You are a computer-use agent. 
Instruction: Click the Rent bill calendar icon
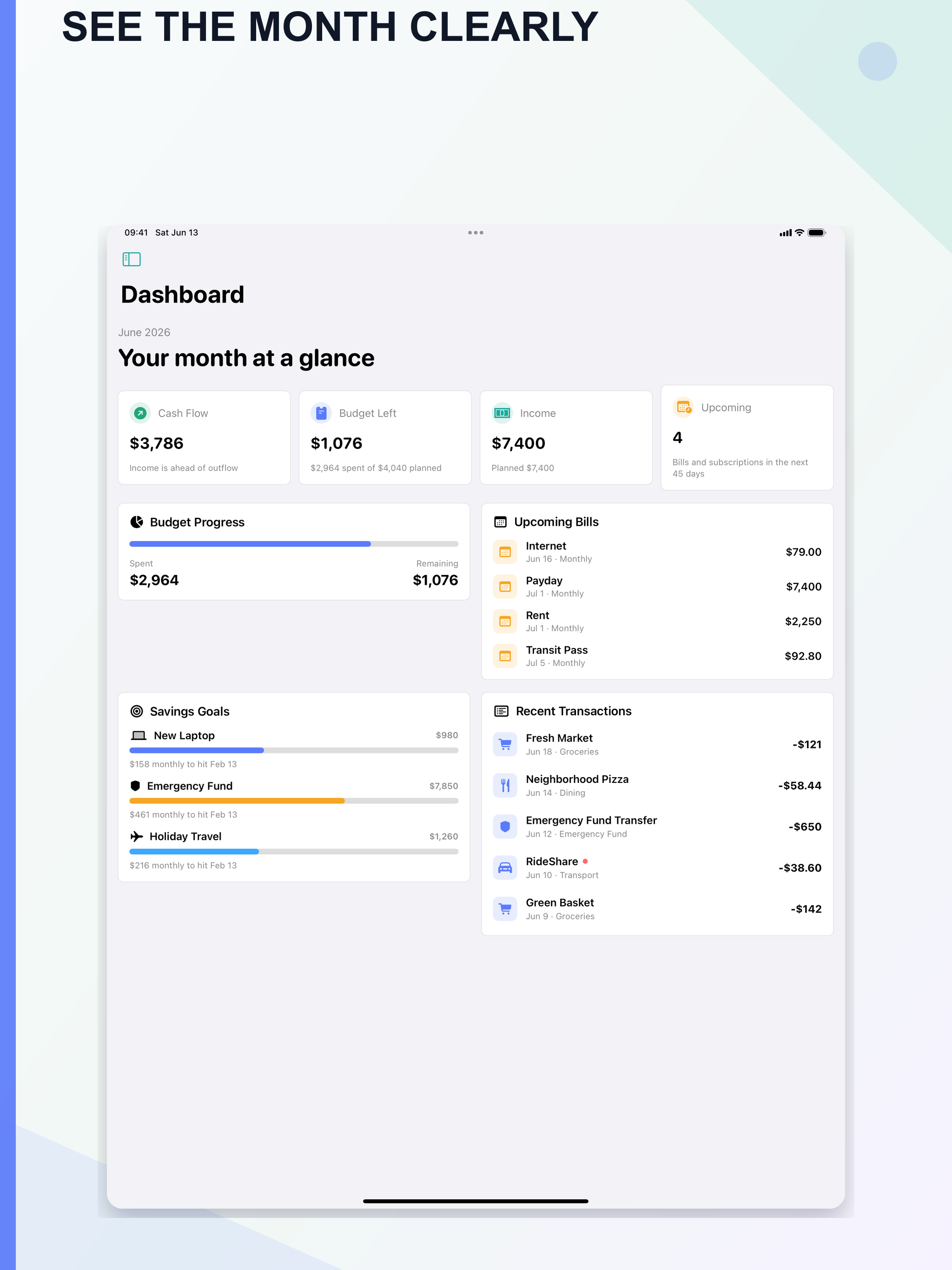pyautogui.click(x=505, y=621)
